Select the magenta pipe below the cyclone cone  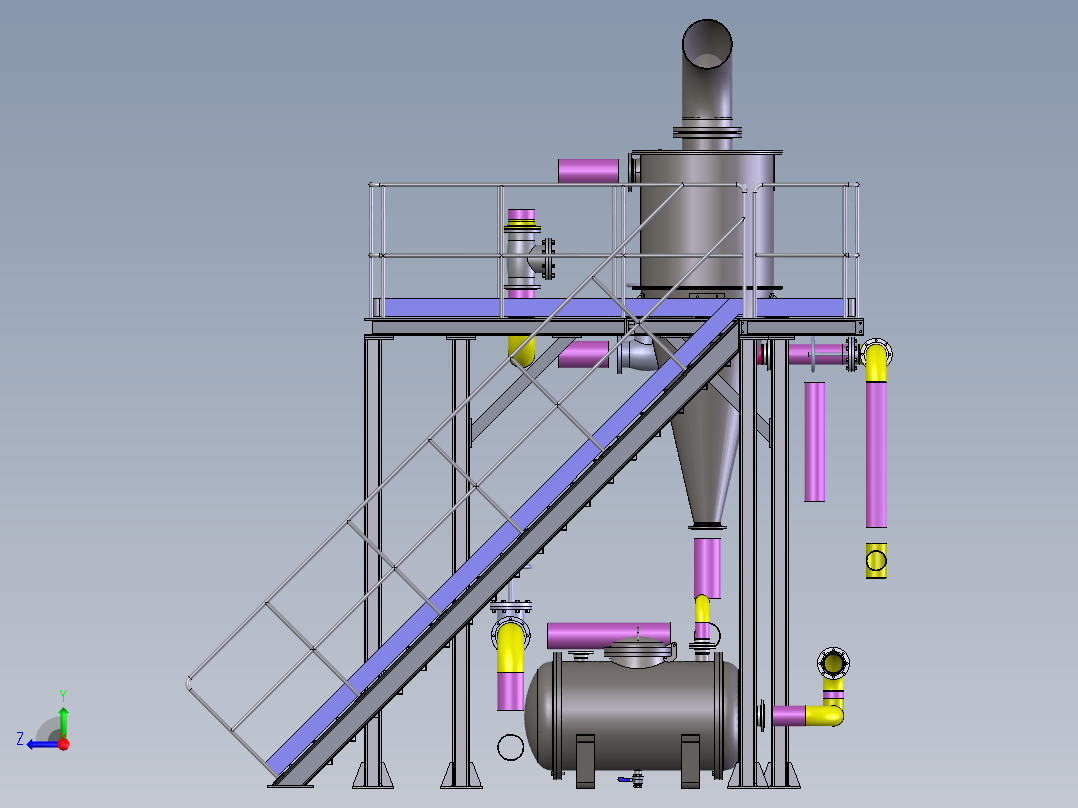tap(707, 568)
